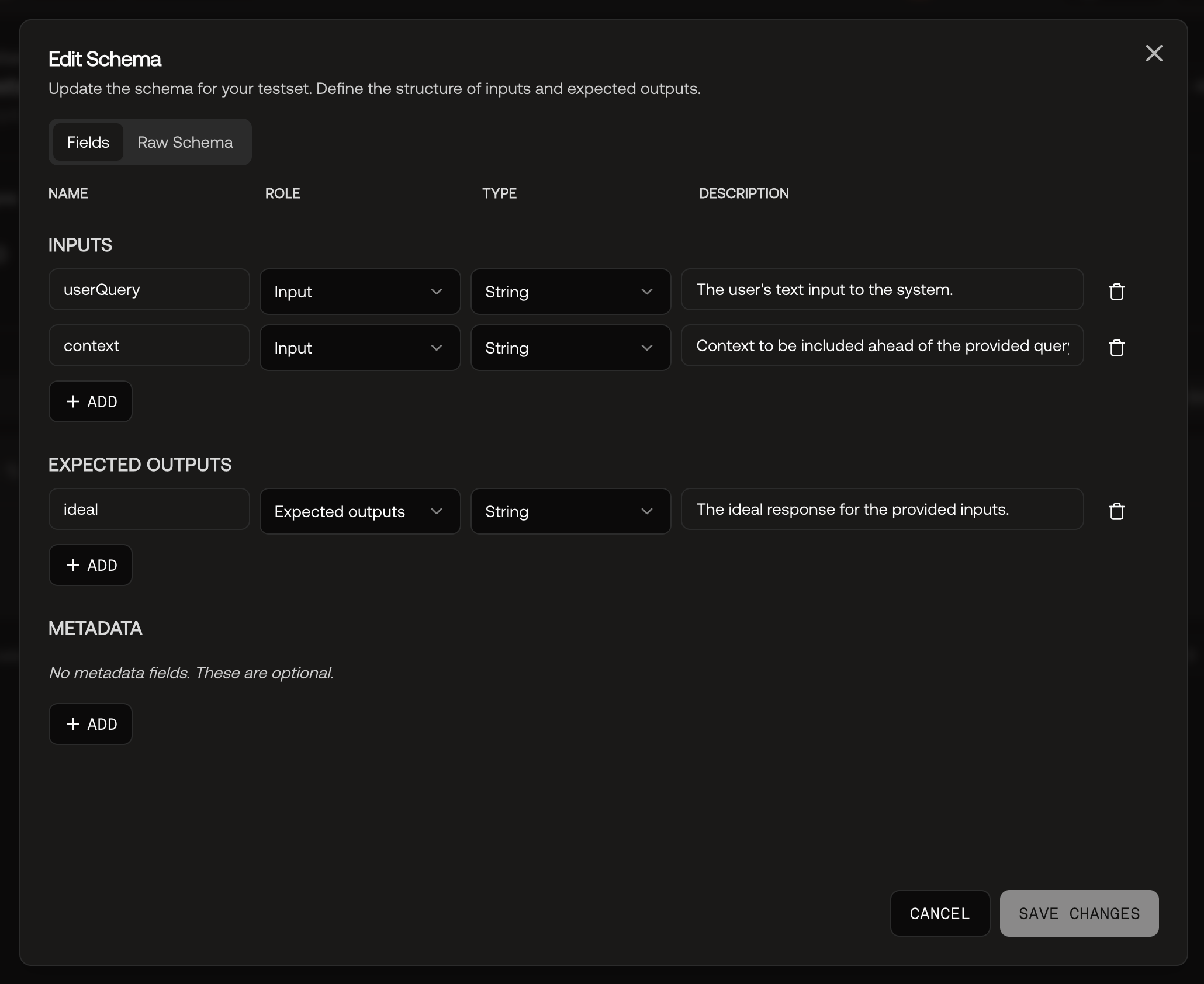This screenshot has height=984, width=1204.
Task: Open the Type dropdown for context
Action: (570, 348)
